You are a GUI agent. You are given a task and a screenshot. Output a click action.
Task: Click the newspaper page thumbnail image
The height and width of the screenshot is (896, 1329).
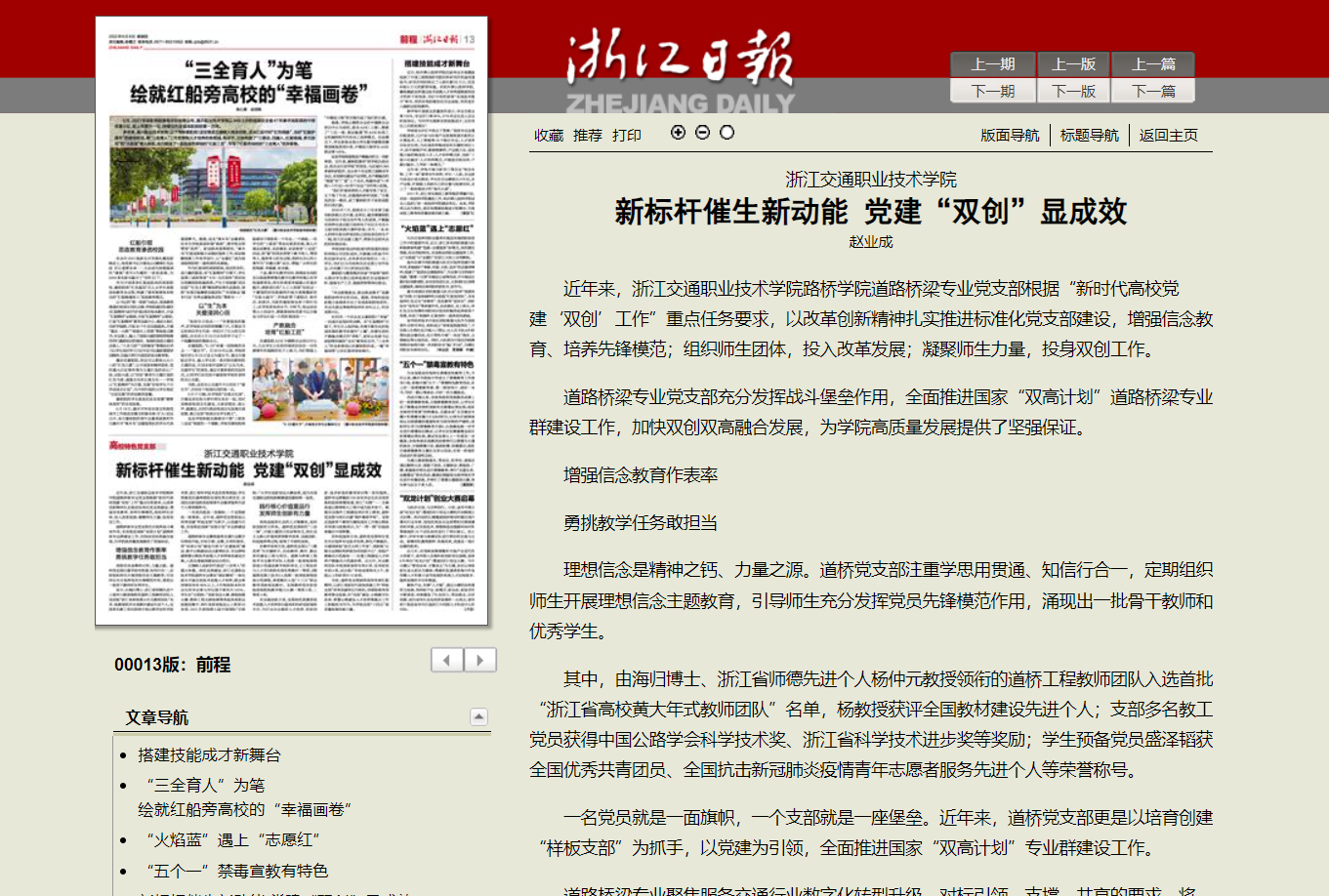pyautogui.click(x=292, y=321)
